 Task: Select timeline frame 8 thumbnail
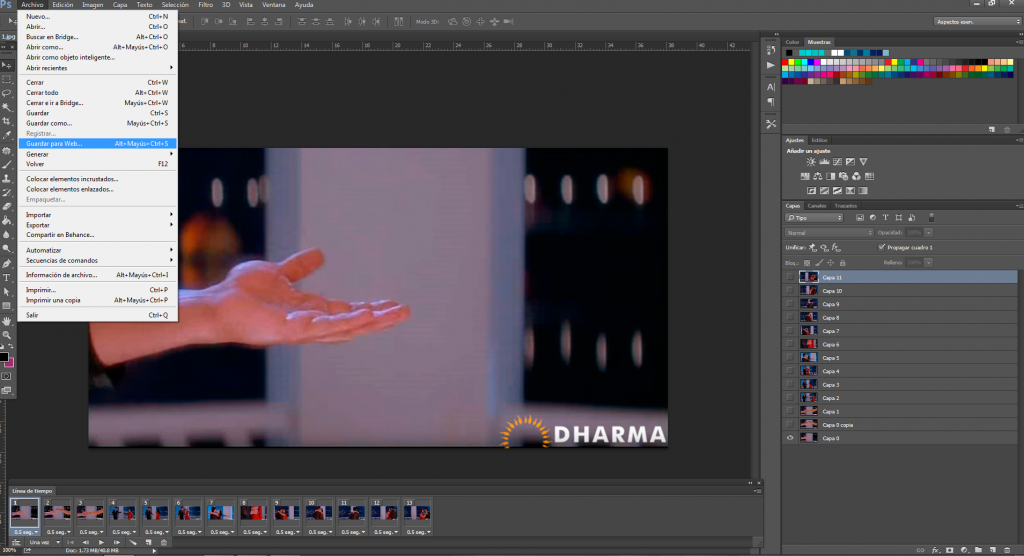(x=253, y=513)
